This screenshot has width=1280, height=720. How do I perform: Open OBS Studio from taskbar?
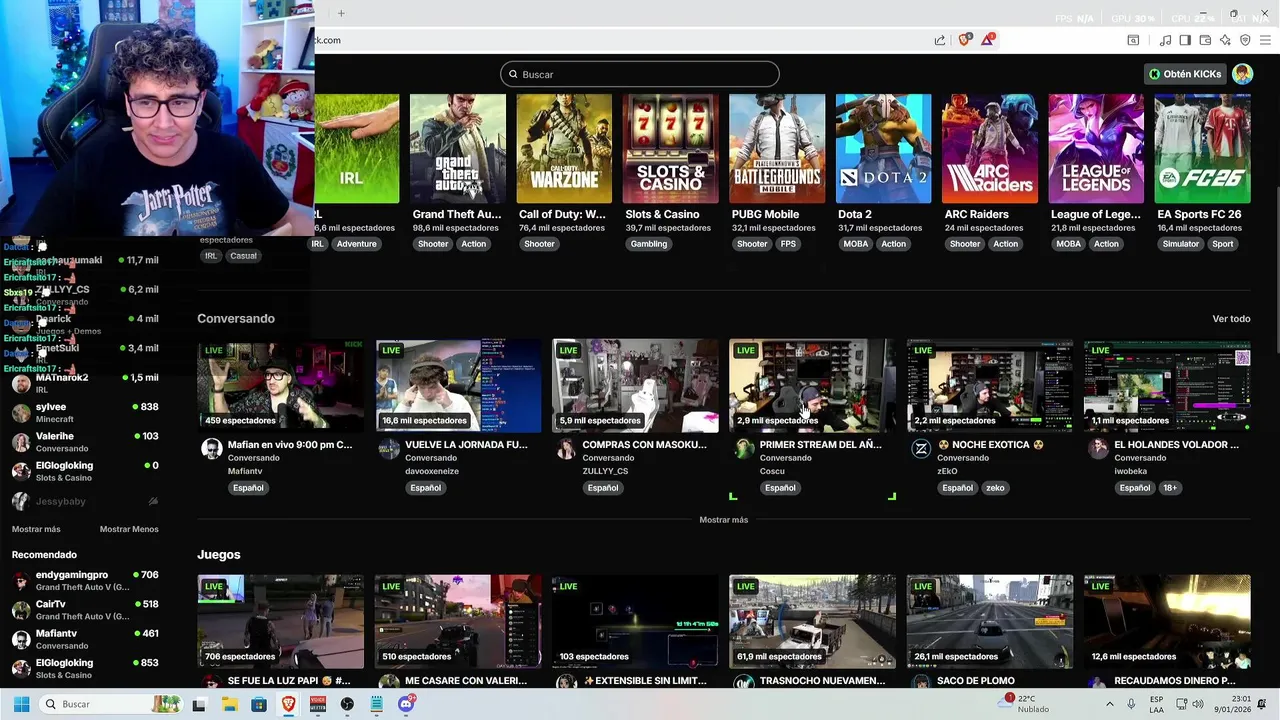tap(347, 704)
